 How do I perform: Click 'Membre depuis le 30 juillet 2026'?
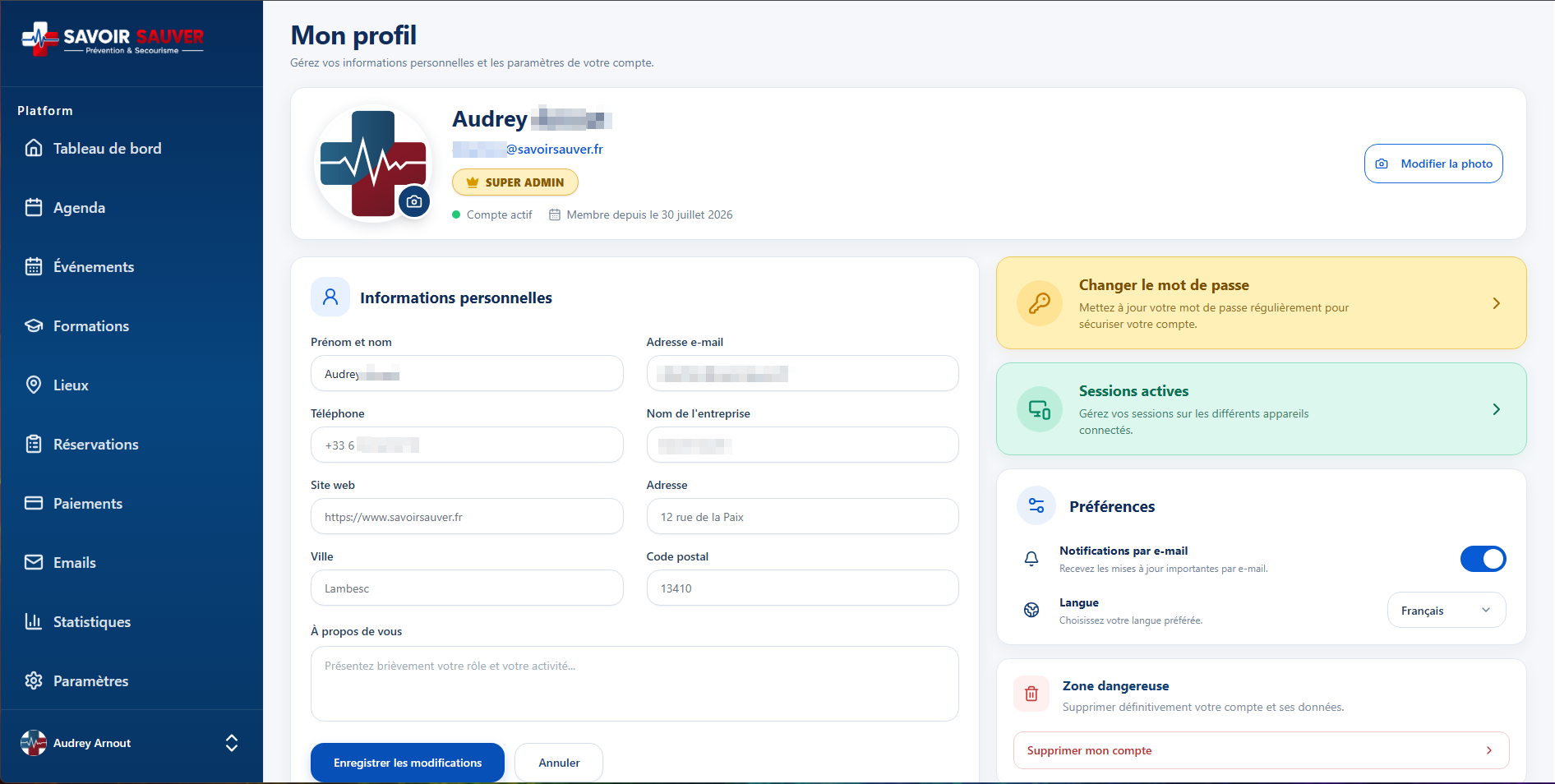point(649,214)
